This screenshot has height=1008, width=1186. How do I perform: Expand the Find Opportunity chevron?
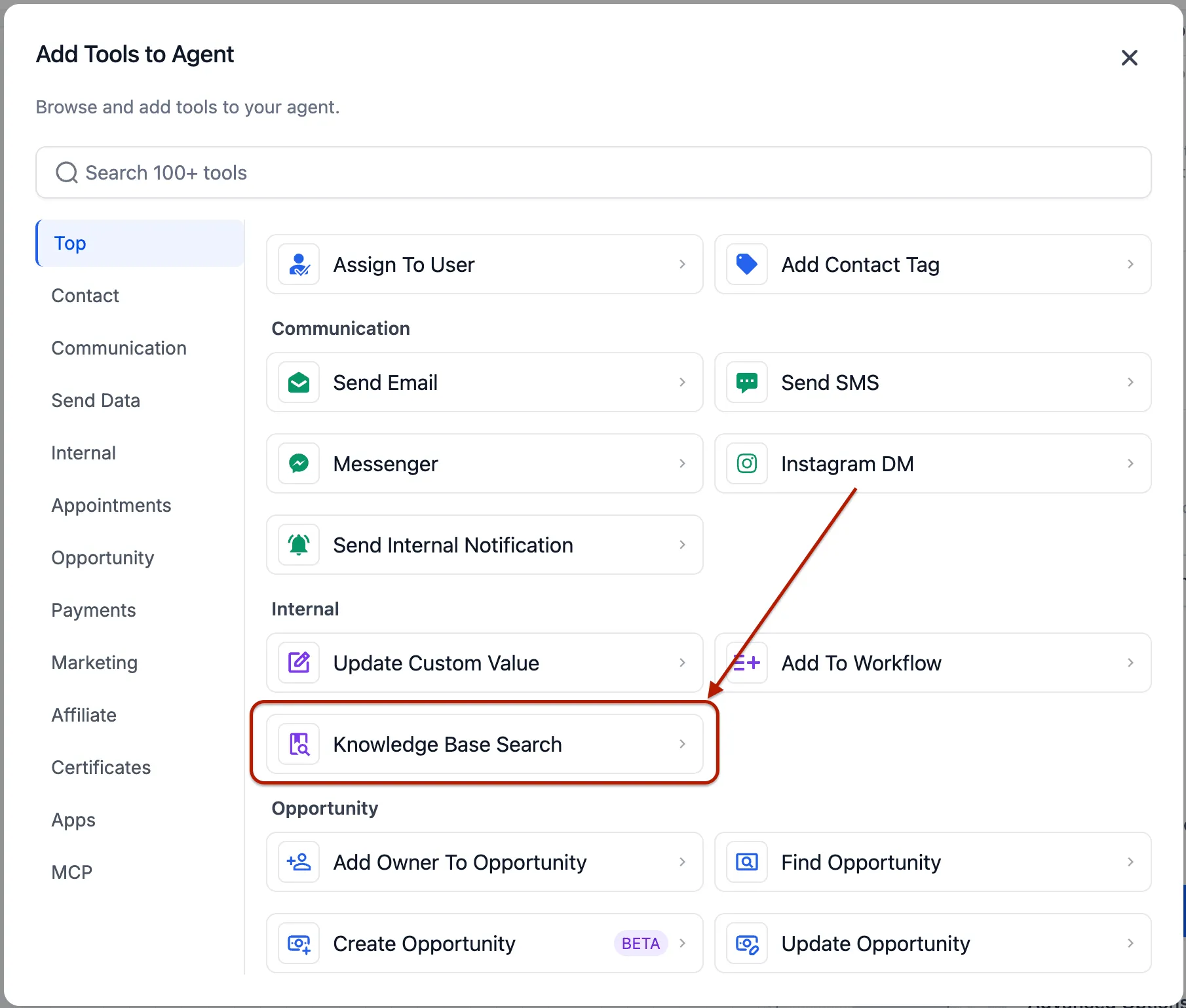tap(1130, 862)
